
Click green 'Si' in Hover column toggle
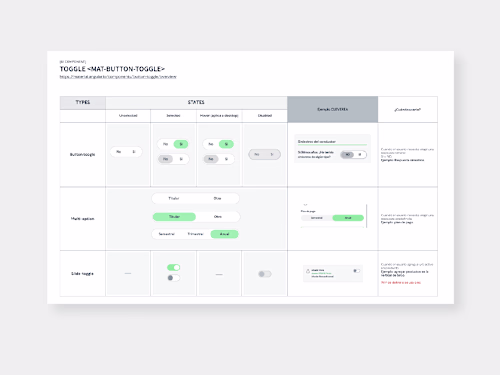click(x=226, y=144)
